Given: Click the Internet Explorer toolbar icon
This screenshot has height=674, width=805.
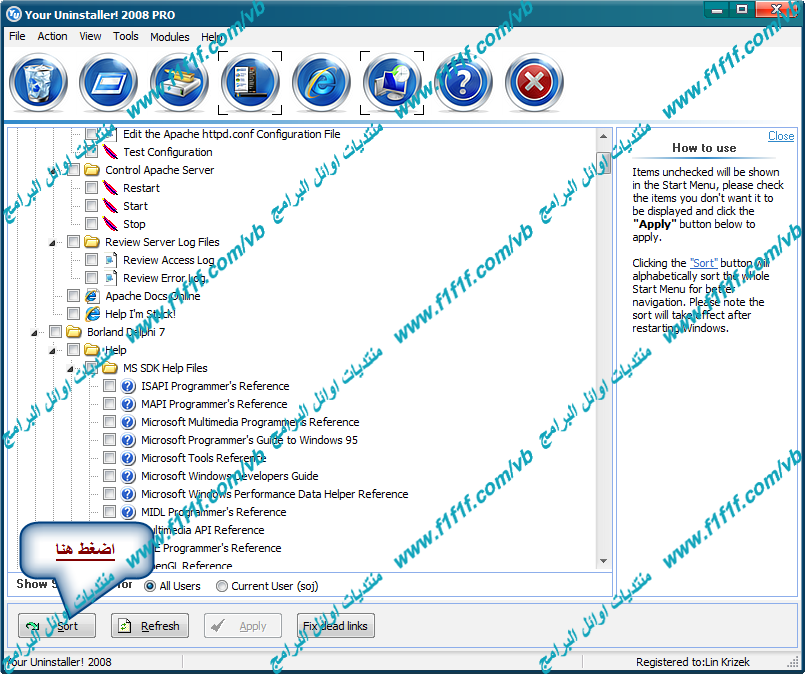Looking at the screenshot, I should click(x=321, y=83).
